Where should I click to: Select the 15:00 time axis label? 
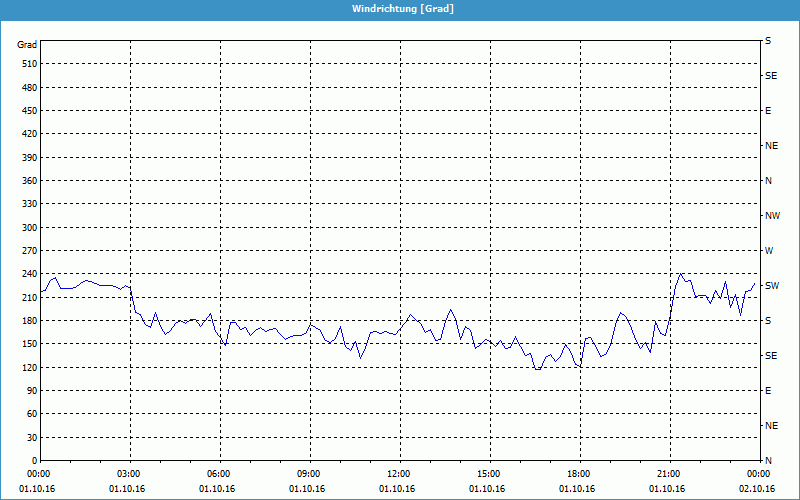[x=489, y=474]
